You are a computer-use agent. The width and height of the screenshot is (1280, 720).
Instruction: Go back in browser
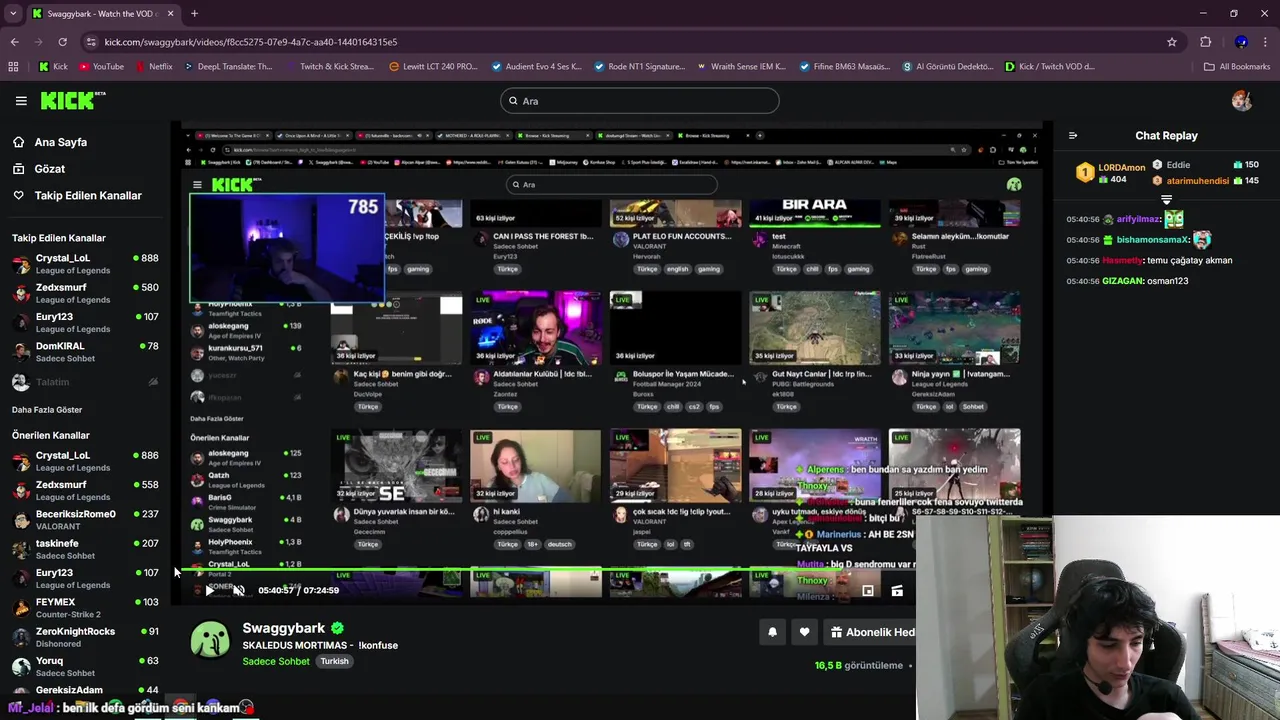pyautogui.click(x=14, y=42)
